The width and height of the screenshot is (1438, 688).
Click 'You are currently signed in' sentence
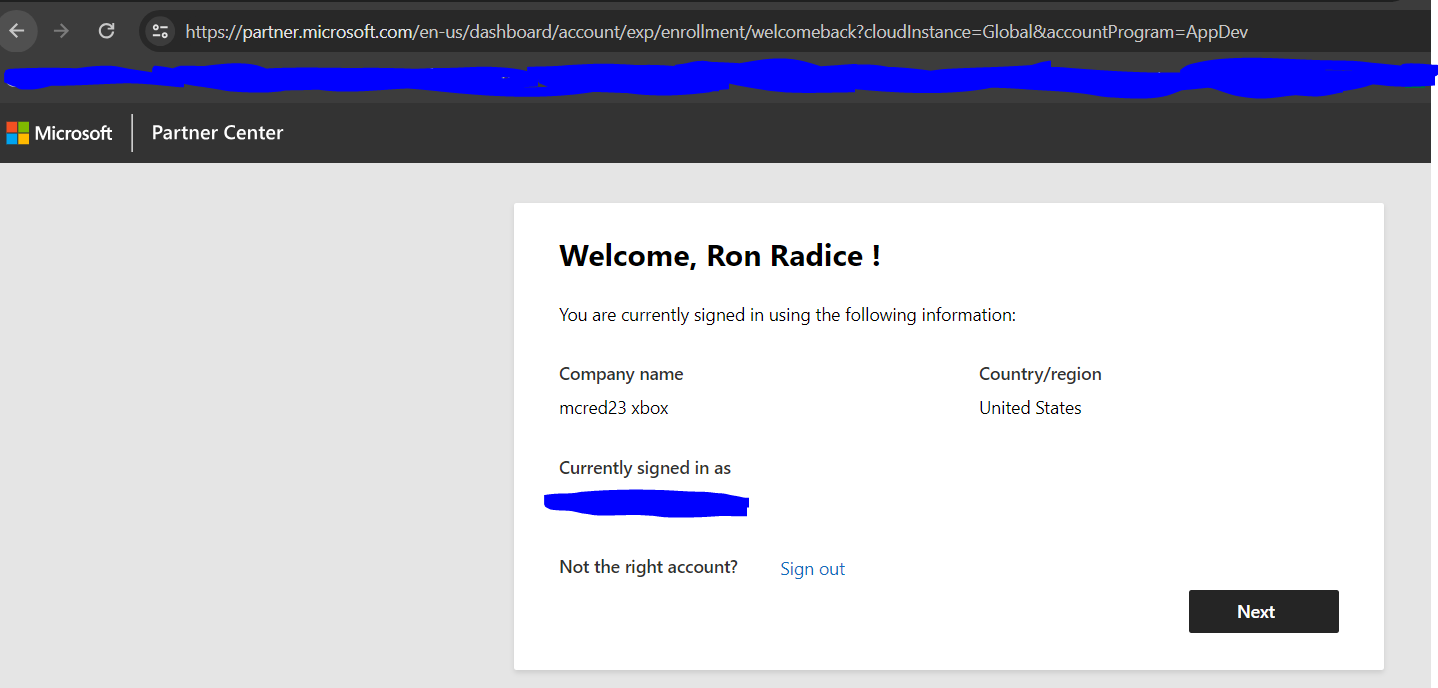787,315
